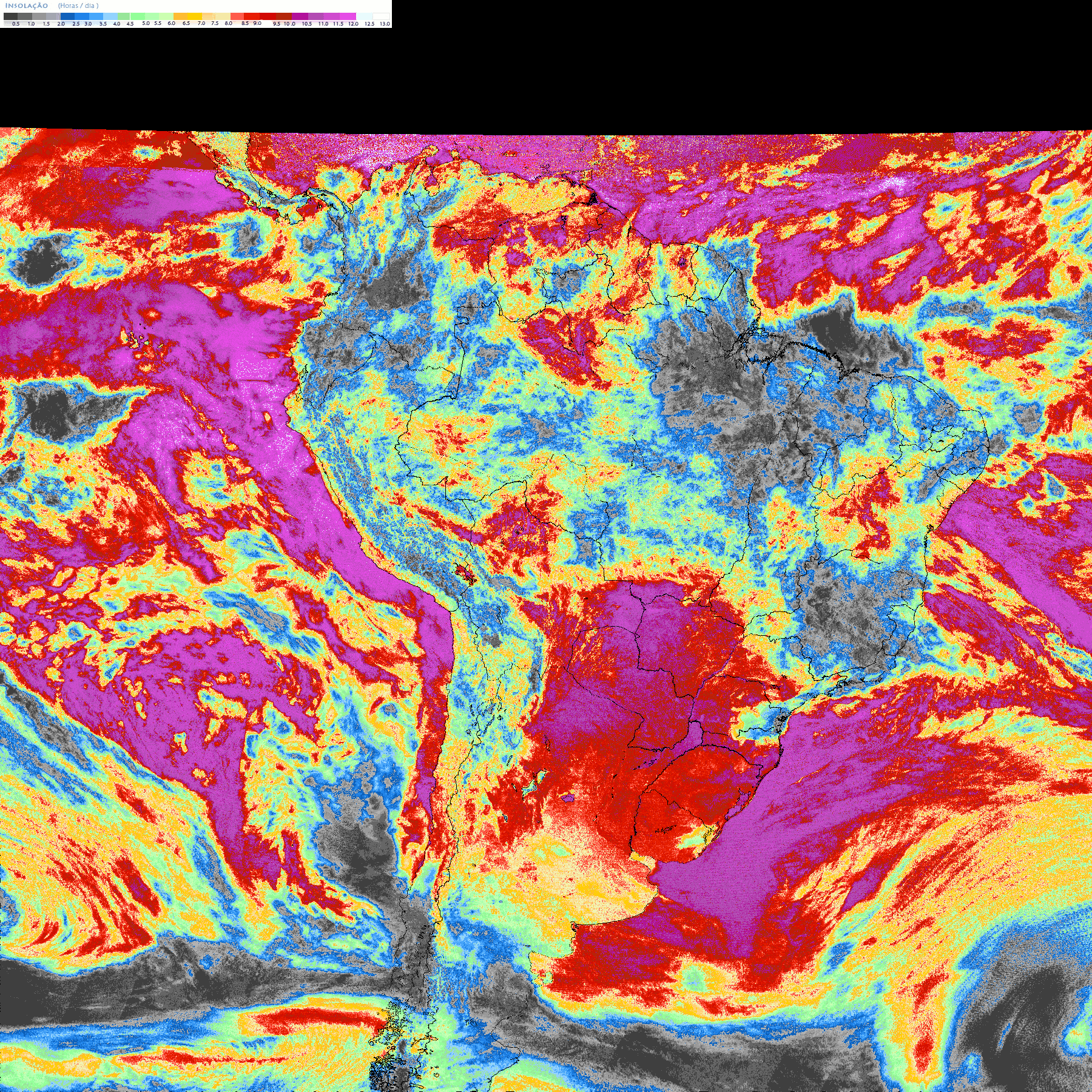1092x1092 pixels.
Task: Click the INSOLAÇÃO legend title
Action: click(x=27, y=5)
